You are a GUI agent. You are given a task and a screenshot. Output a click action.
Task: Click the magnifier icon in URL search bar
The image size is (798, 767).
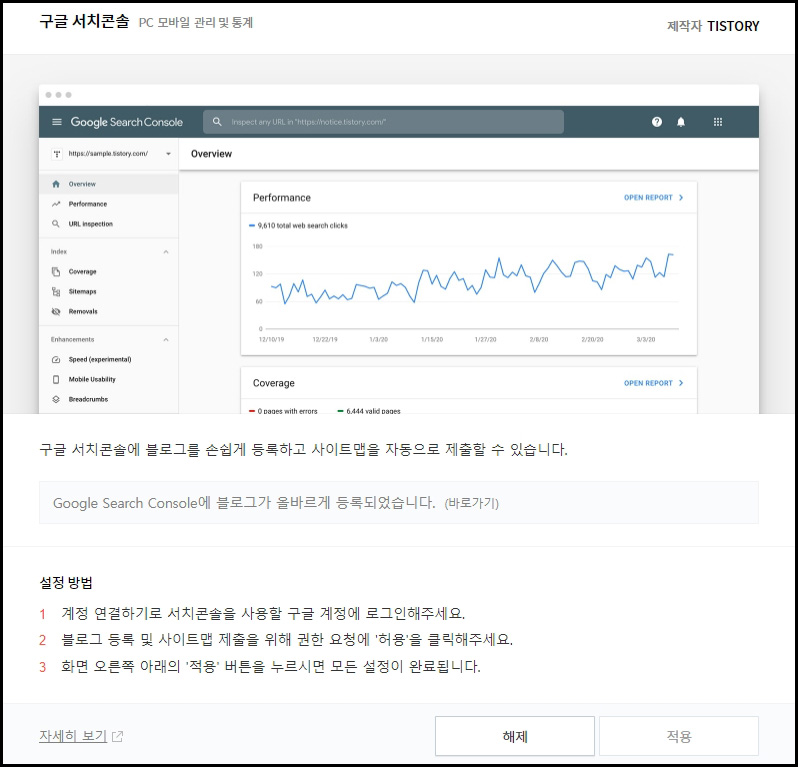(217, 122)
